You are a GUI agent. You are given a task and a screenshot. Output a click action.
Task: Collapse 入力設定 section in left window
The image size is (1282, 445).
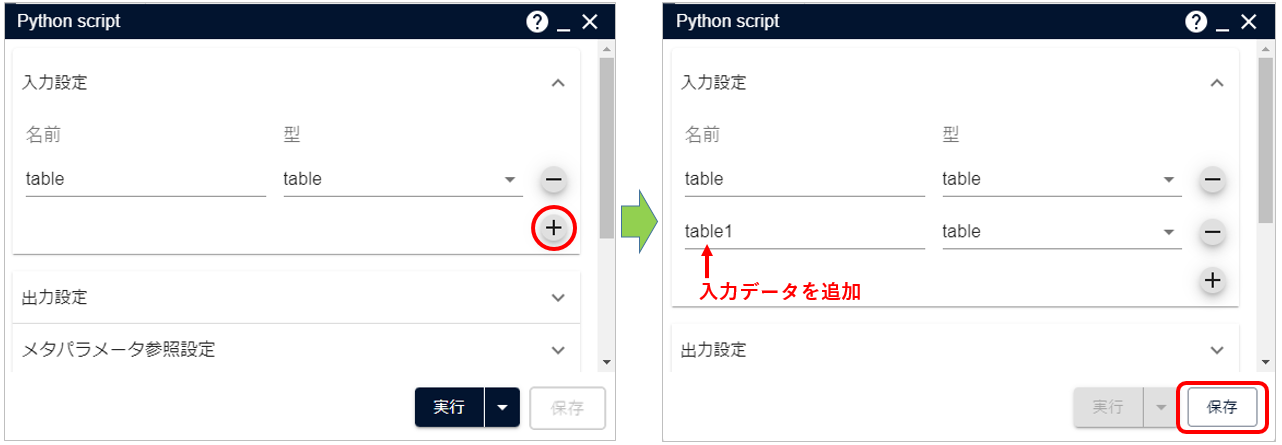coord(558,83)
